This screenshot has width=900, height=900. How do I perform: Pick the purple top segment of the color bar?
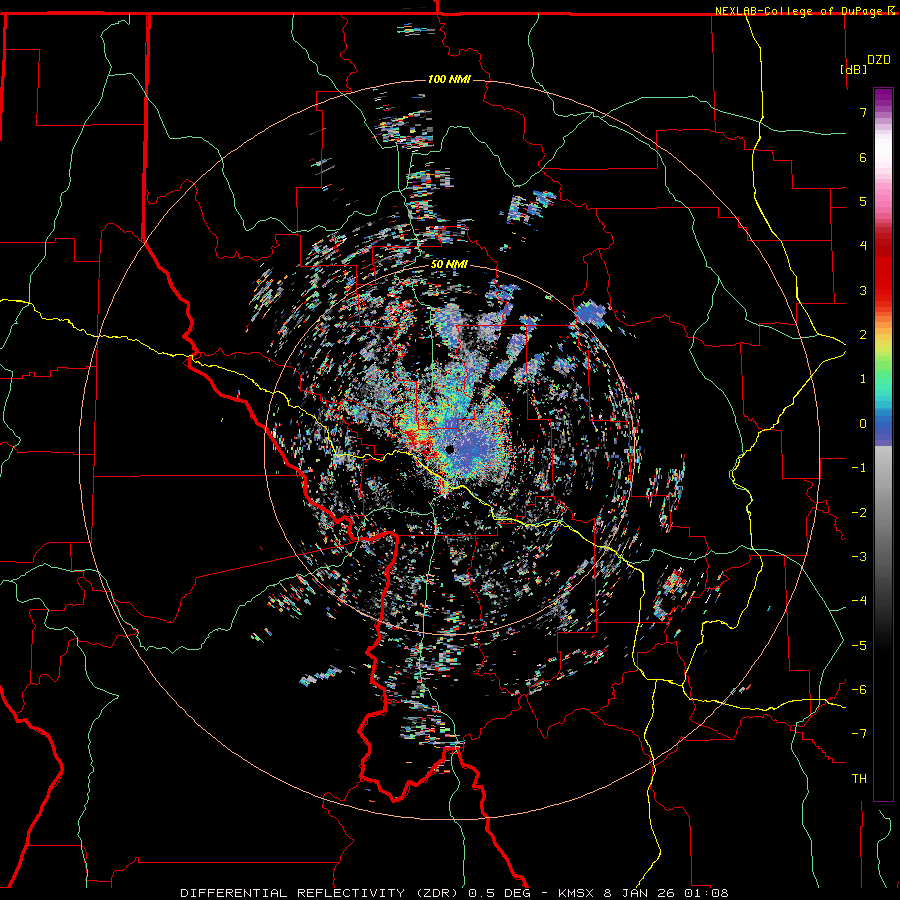point(883,99)
